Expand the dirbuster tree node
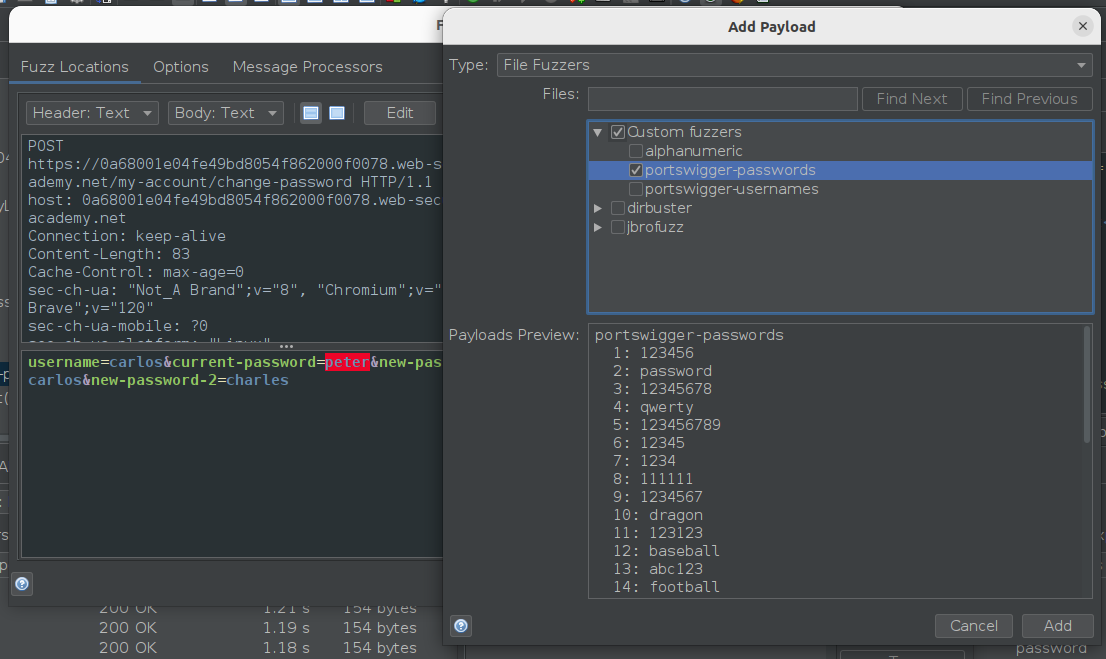 click(598, 208)
